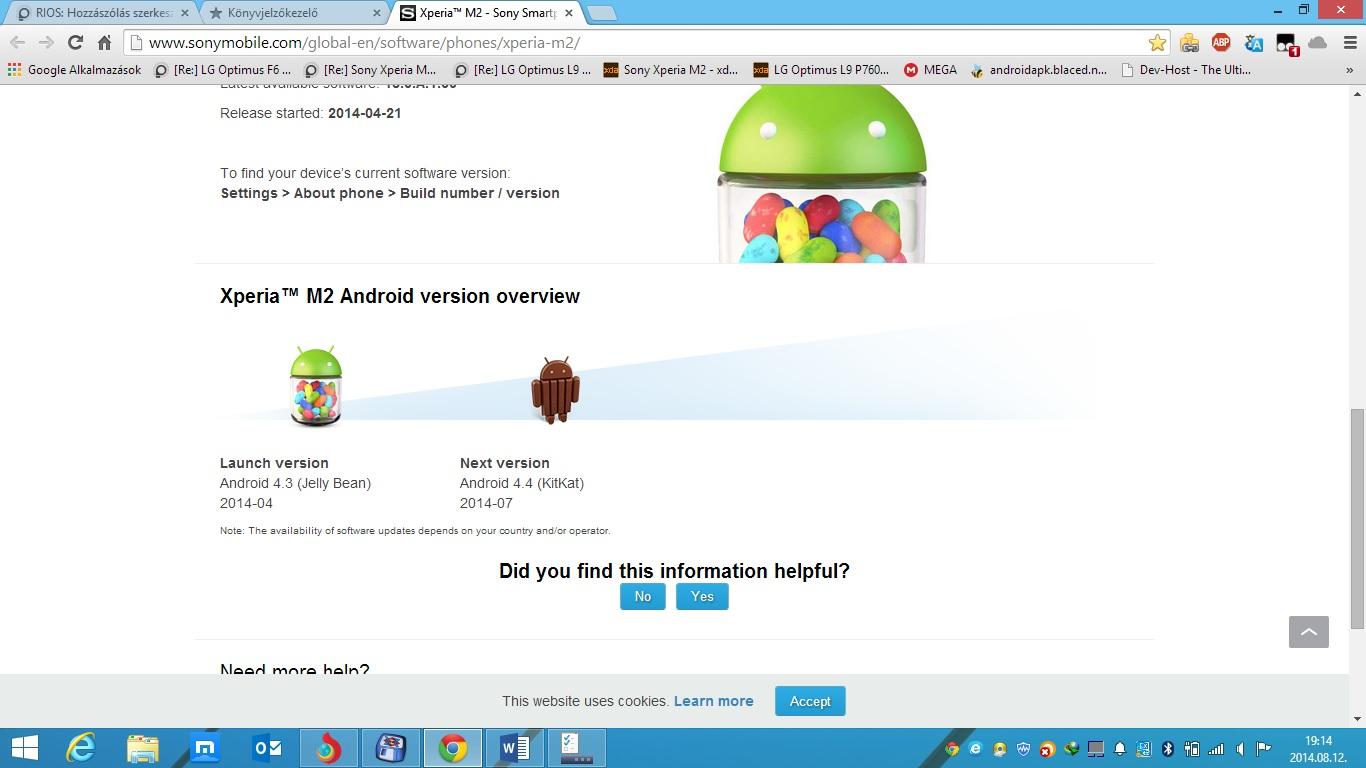Image resolution: width=1366 pixels, height=768 pixels.
Task: Open the [Re:] Sony Xperia M bookmark
Action: pyautogui.click(x=371, y=70)
